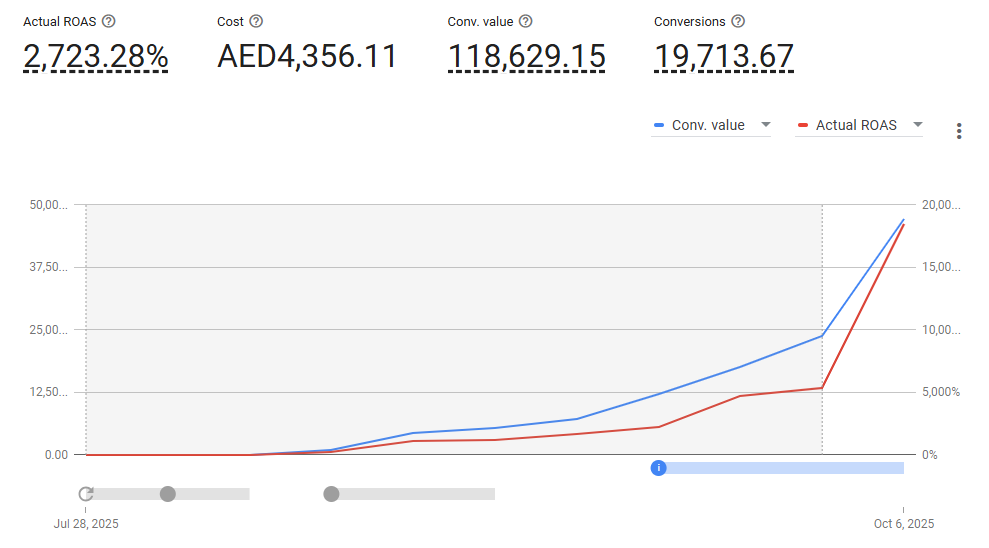This screenshot has height=548, width=989.
Task: Click the red Actual ROAS legend color dash
Action: tap(803, 126)
